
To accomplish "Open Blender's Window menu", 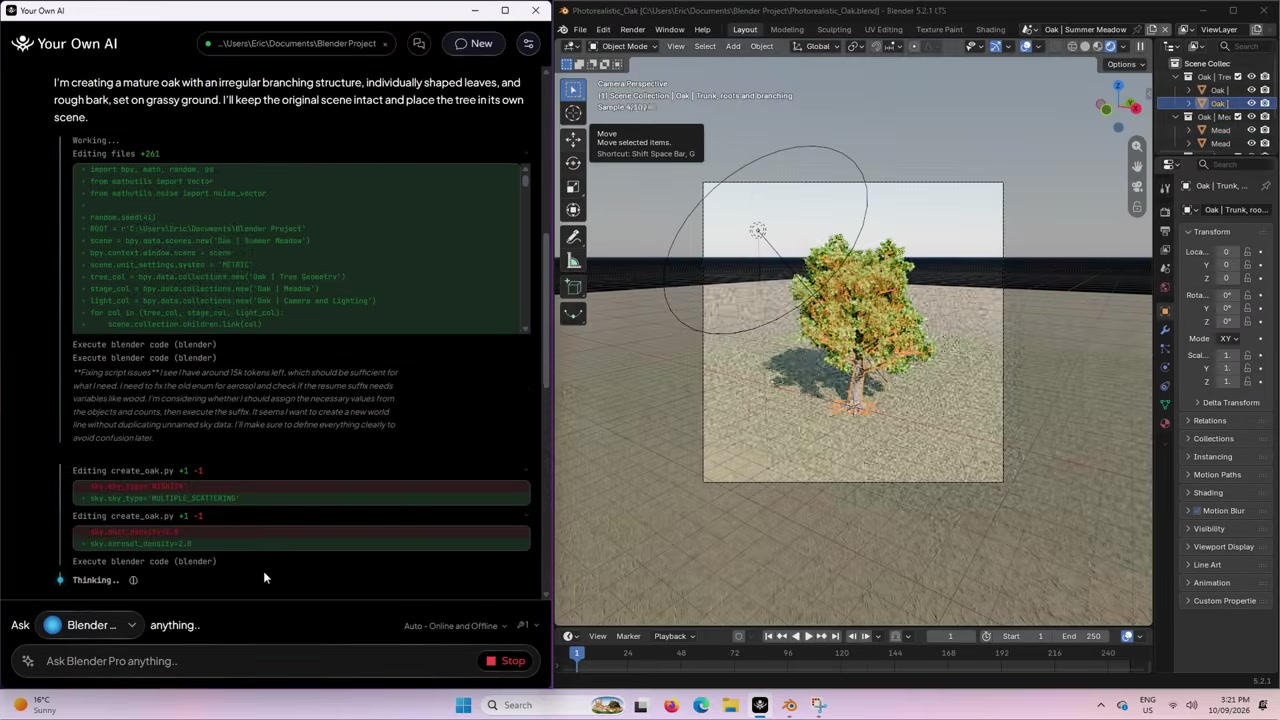I will click(x=669, y=30).
